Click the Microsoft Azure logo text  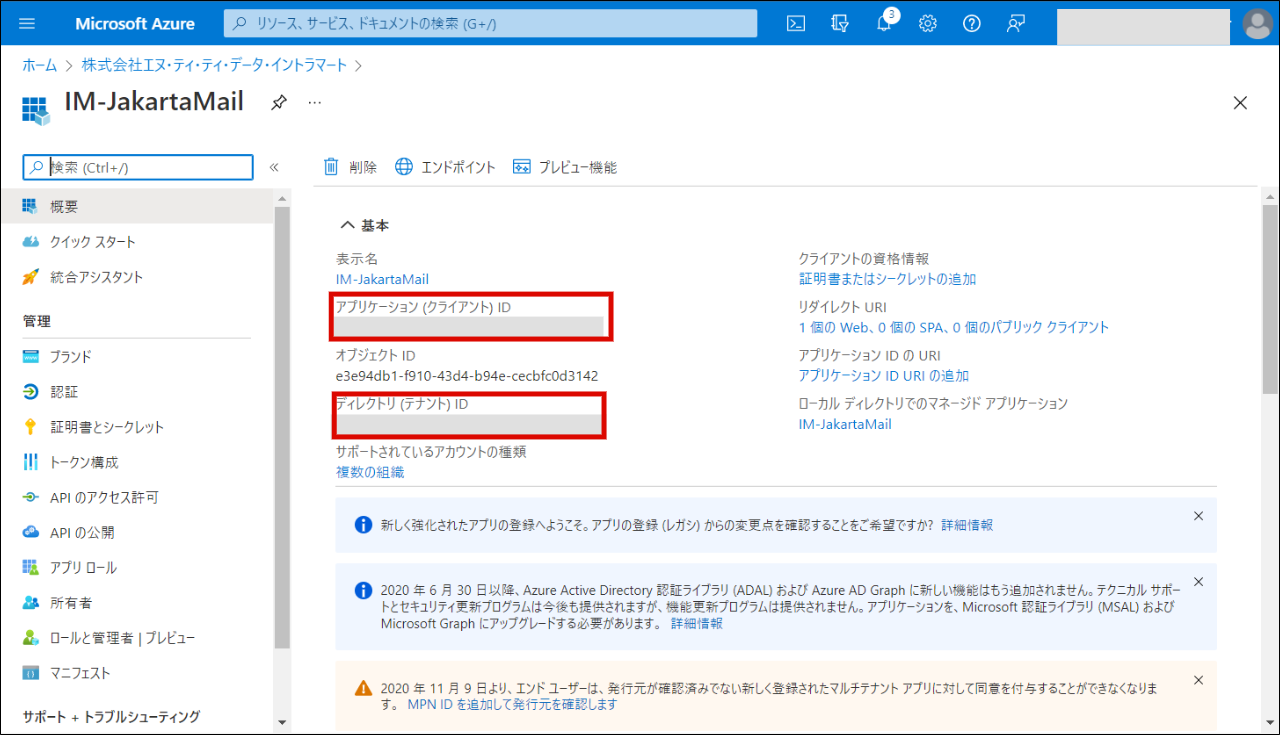pos(135,23)
